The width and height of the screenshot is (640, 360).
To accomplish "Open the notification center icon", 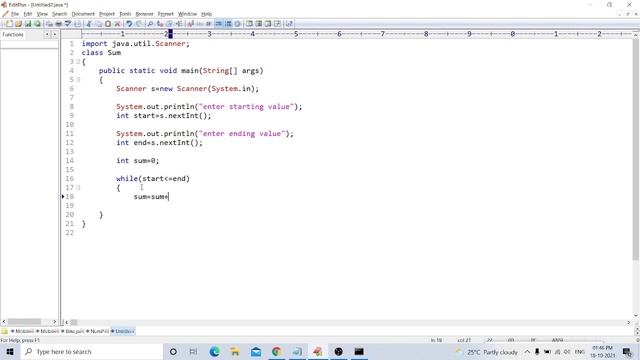I will 627,352.
